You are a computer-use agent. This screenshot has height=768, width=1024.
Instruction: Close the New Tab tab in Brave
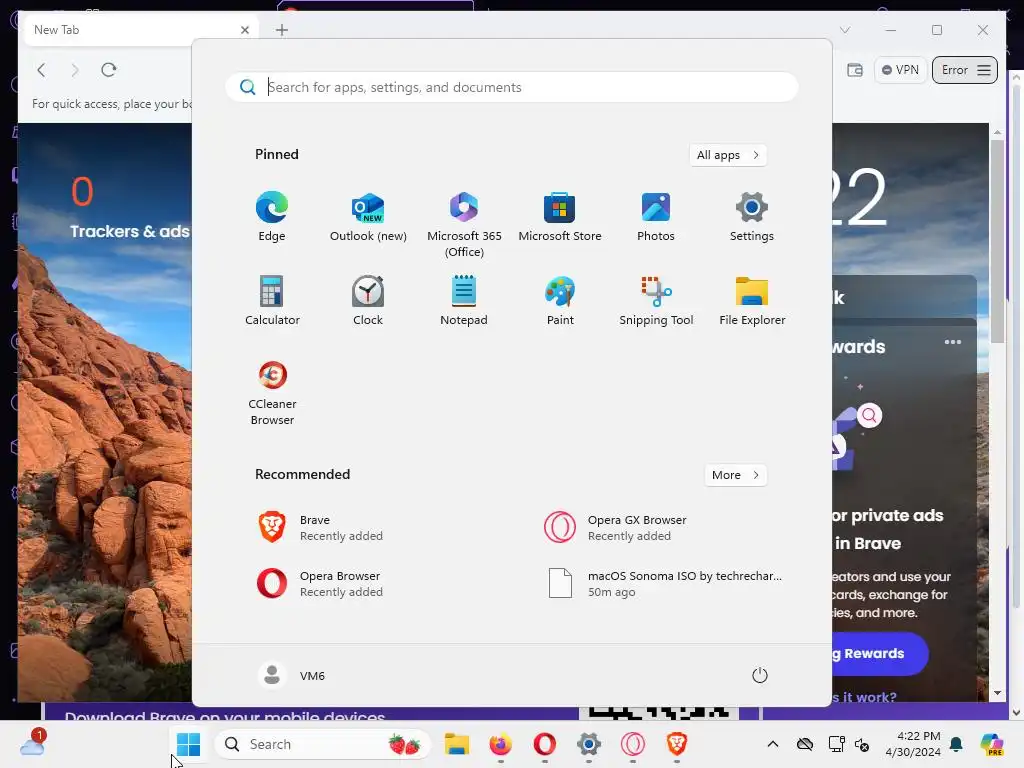(245, 30)
